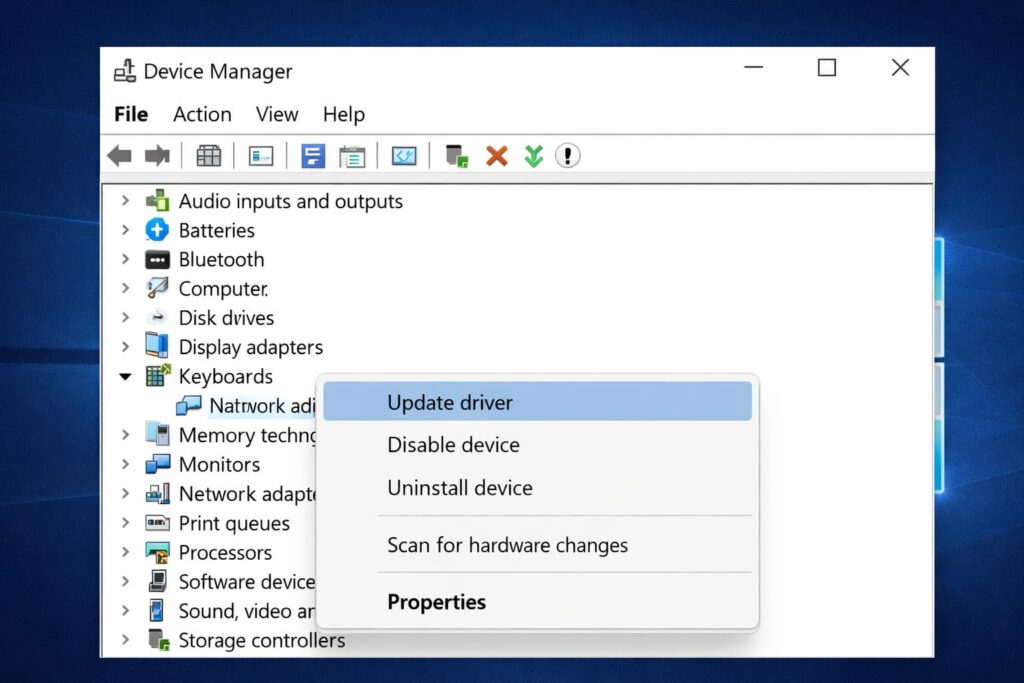Open Properties from the context menu
The height and width of the screenshot is (683, 1024).
[436, 602]
